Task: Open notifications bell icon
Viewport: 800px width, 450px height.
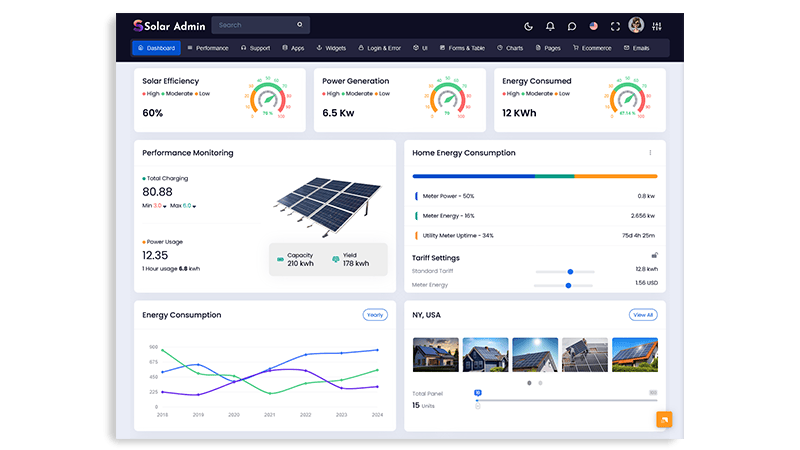Action: (x=550, y=26)
